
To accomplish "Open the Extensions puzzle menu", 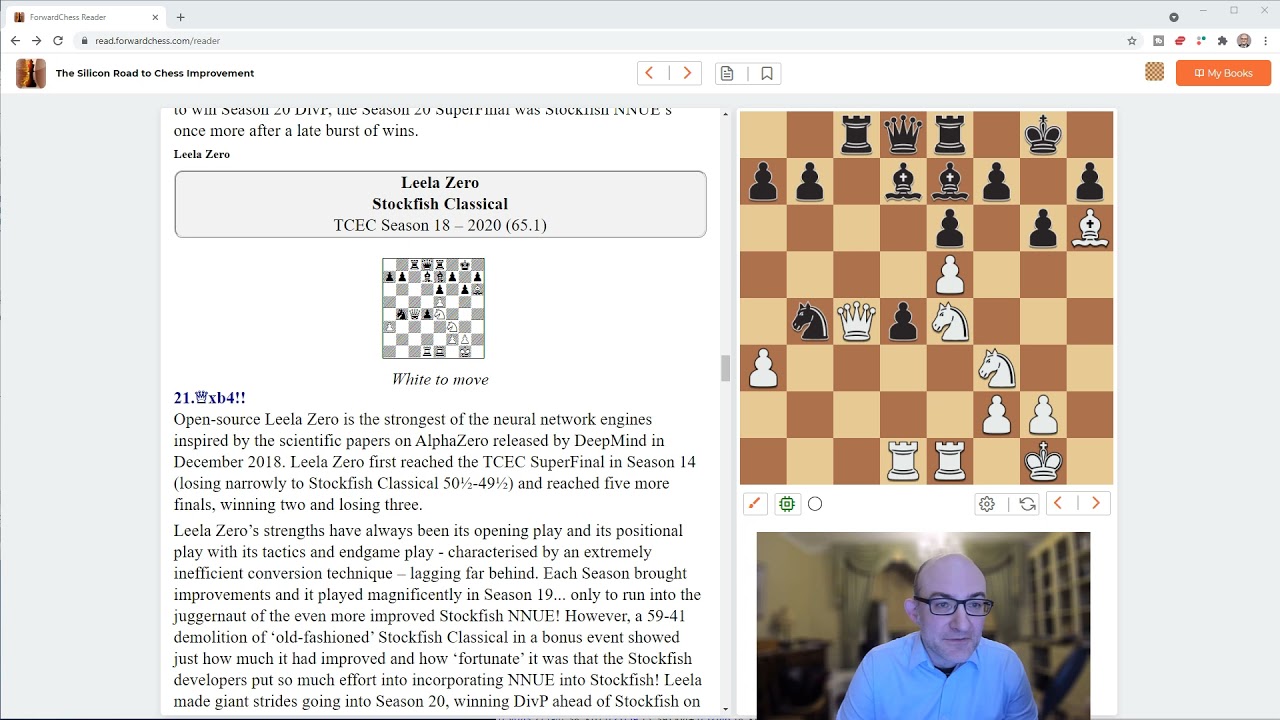I will click(x=1222, y=41).
